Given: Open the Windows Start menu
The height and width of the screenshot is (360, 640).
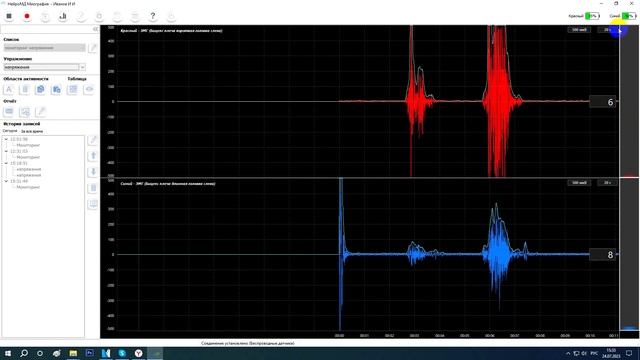Looking at the screenshot, I should point(8,353).
